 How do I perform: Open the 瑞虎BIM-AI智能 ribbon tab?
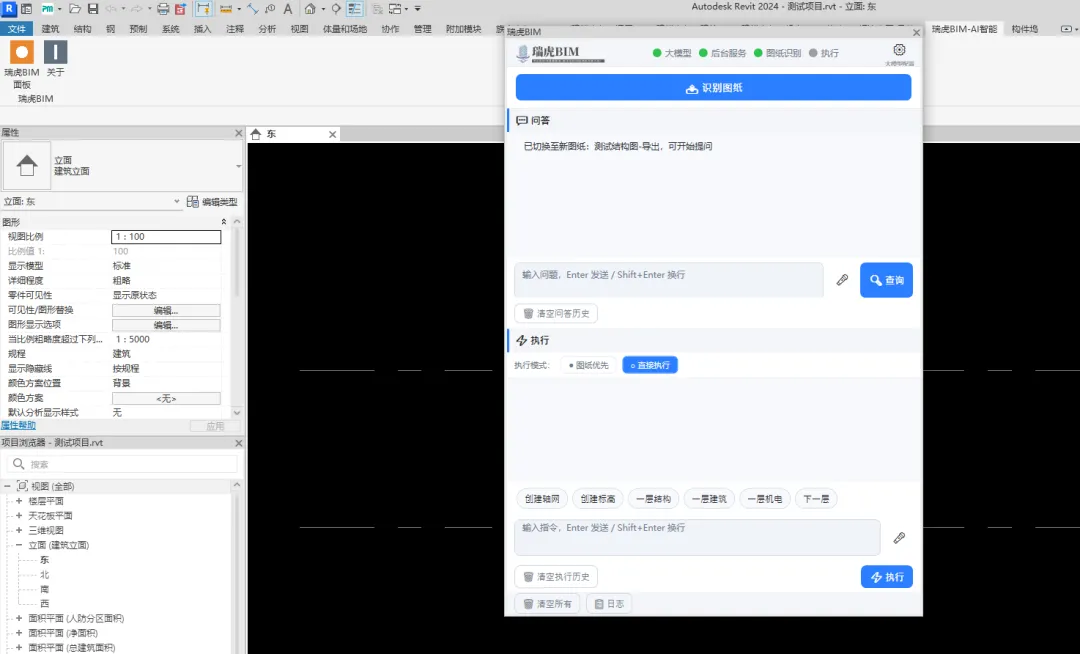click(964, 29)
